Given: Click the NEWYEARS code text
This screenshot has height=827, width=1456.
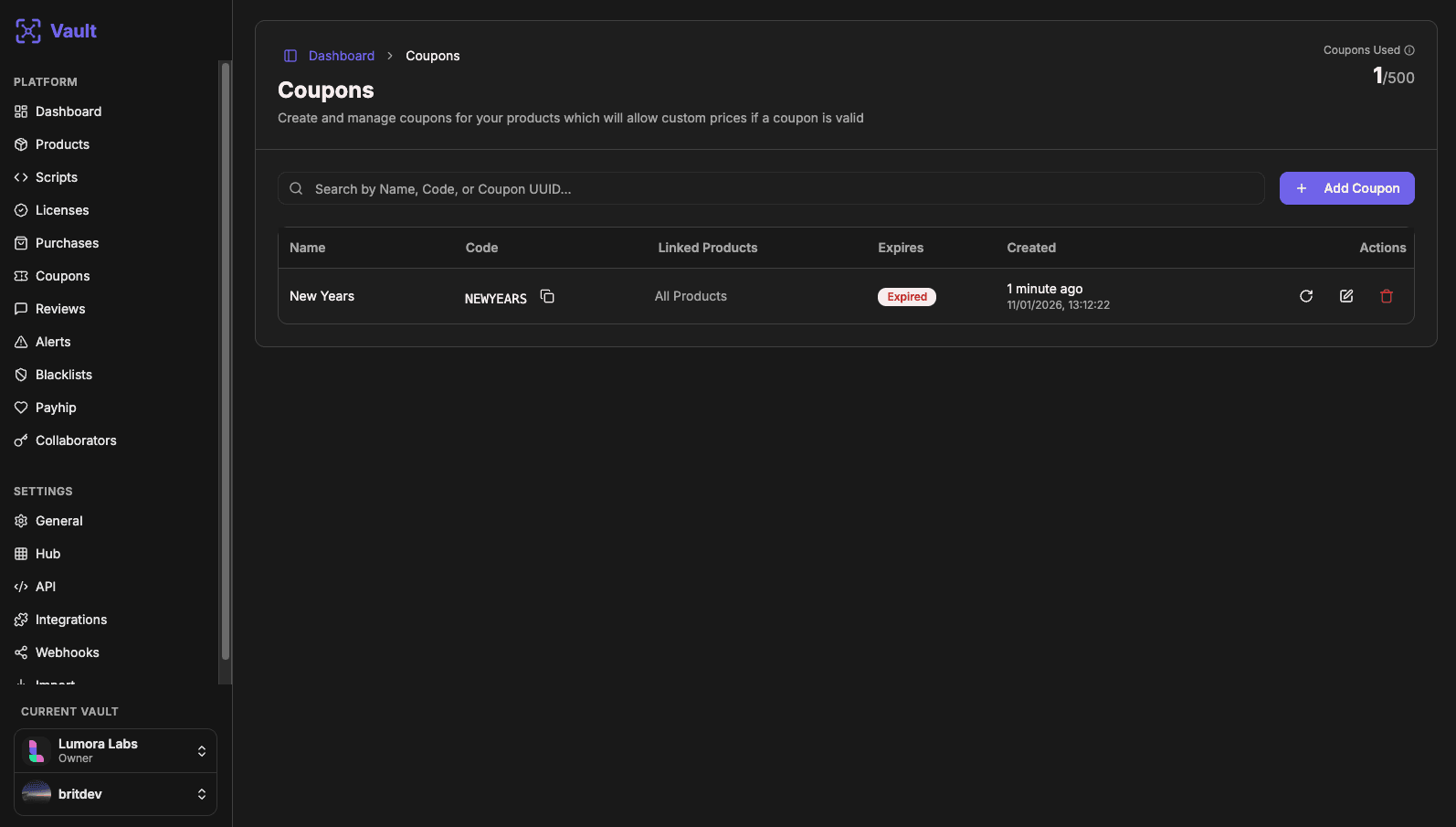Looking at the screenshot, I should click(x=496, y=299).
